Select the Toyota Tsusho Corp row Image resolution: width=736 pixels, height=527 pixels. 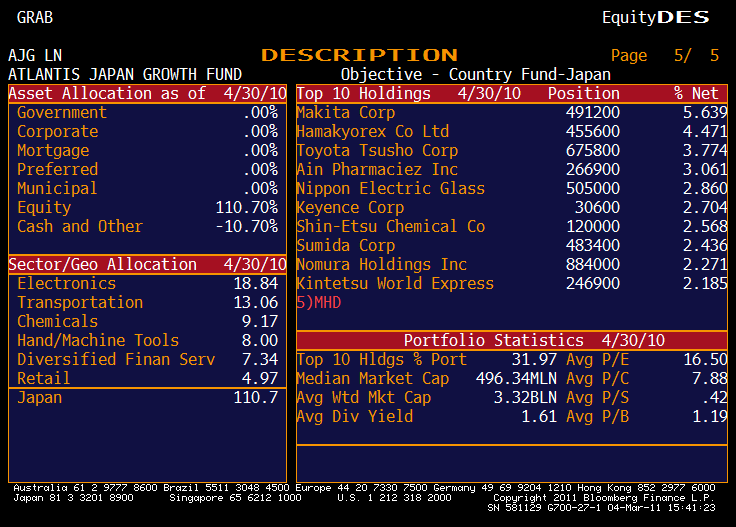[x=377, y=151]
